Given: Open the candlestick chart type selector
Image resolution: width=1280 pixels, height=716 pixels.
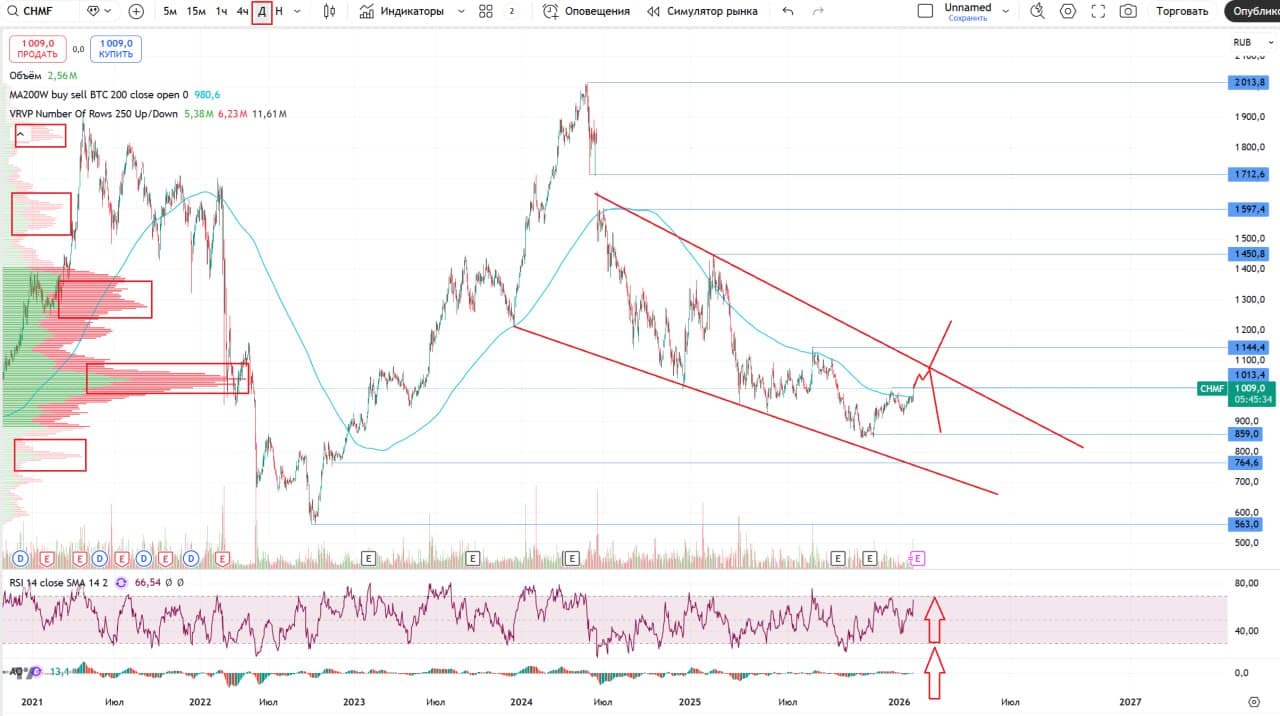Looking at the screenshot, I should point(330,11).
